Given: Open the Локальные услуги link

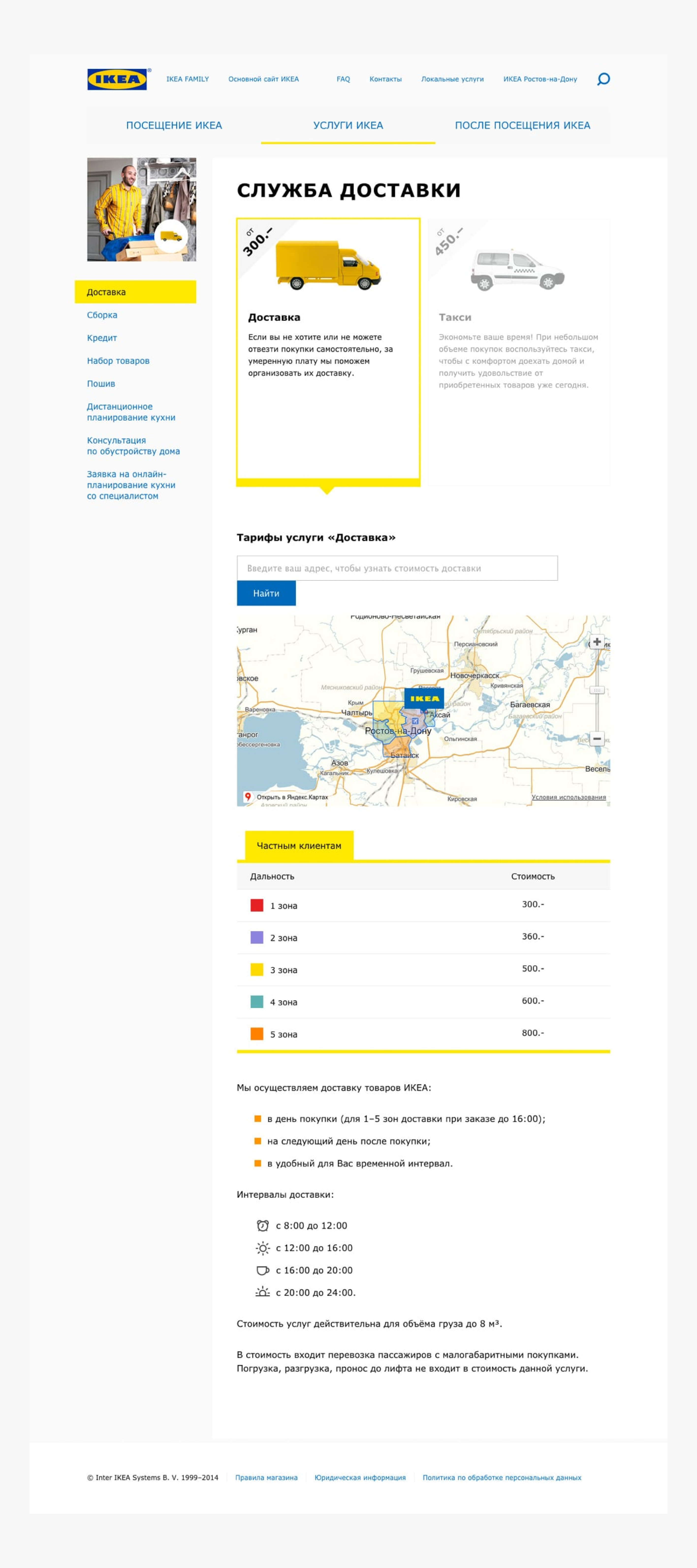Looking at the screenshot, I should [x=453, y=79].
